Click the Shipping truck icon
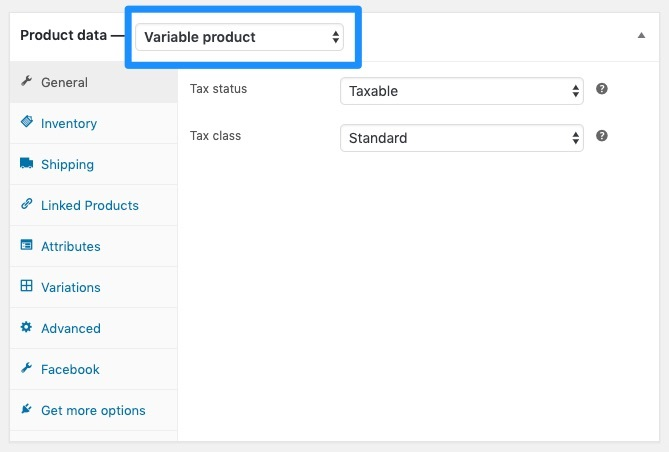Image resolution: width=669 pixels, height=452 pixels. click(x=26, y=163)
